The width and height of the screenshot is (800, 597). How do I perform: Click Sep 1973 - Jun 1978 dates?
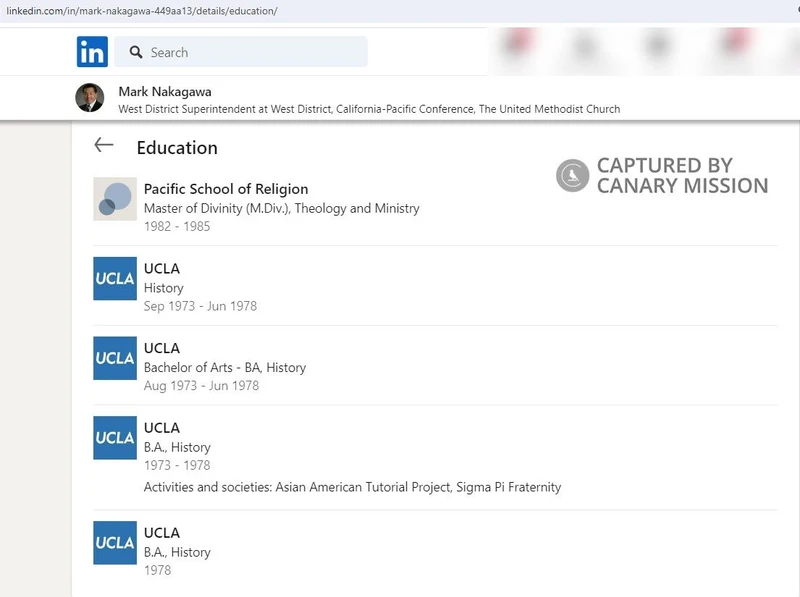201,306
